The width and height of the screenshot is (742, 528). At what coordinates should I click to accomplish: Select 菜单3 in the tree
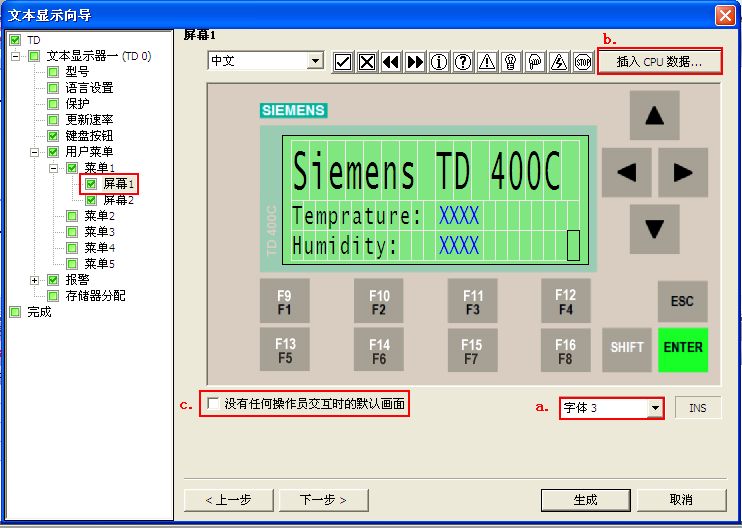[100, 232]
